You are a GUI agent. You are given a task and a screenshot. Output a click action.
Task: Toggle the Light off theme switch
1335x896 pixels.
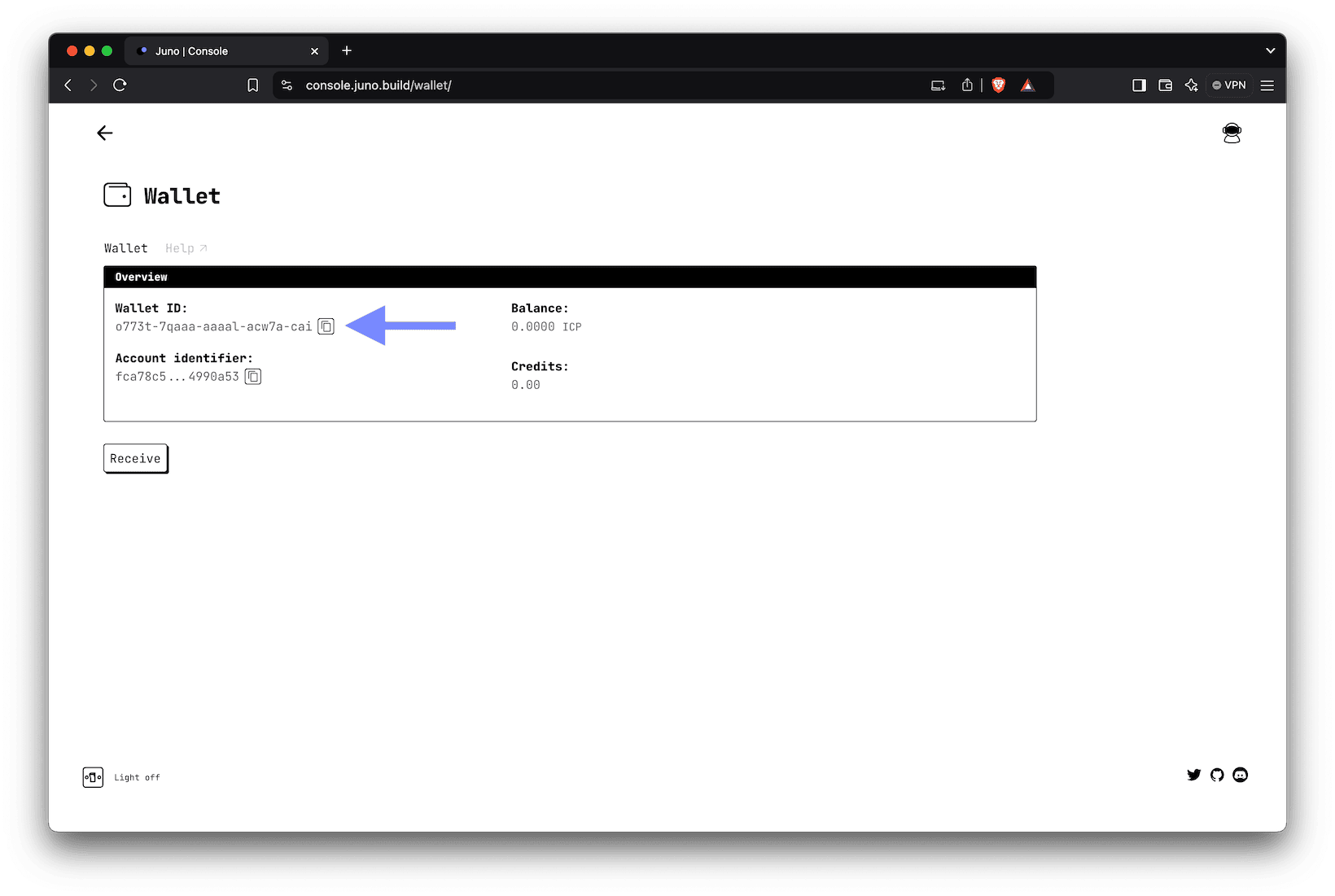93,777
